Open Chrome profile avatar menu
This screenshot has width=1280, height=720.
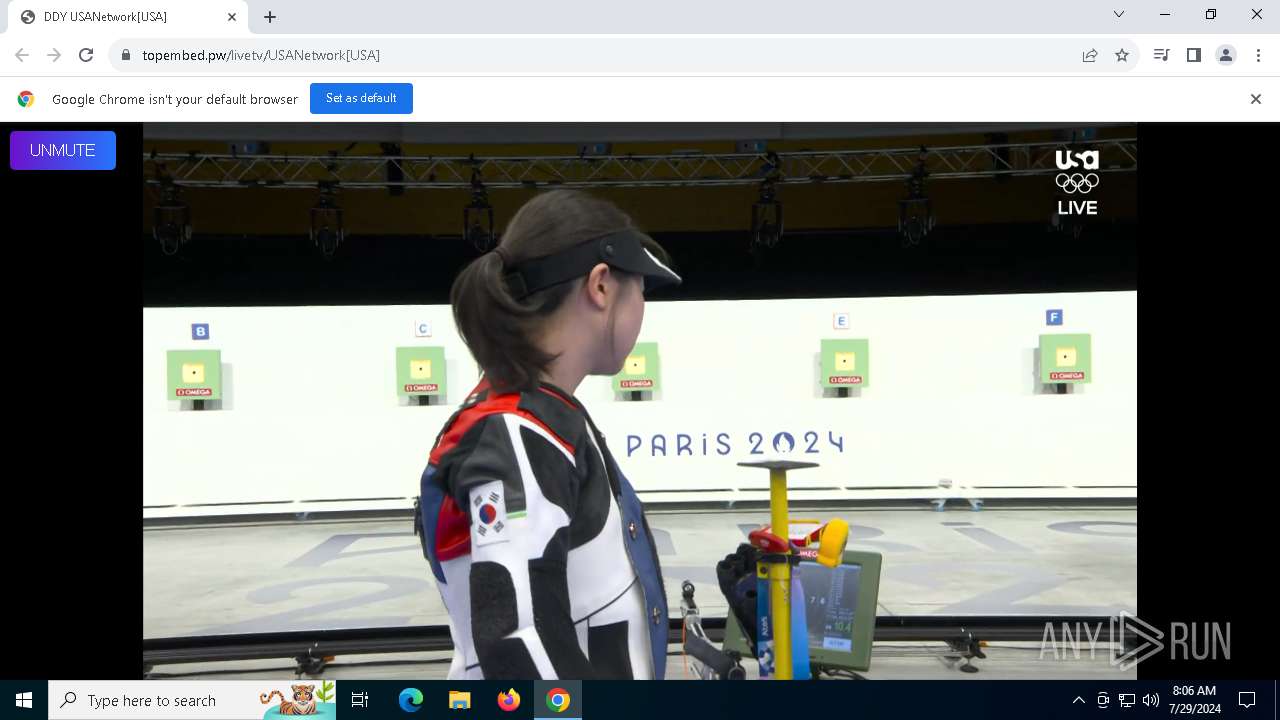1226,55
